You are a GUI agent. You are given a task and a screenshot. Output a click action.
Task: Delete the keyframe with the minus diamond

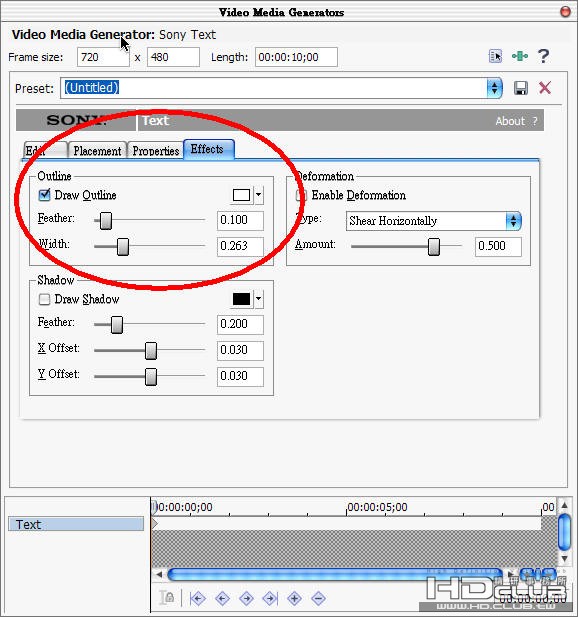pyautogui.click(x=318, y=598)
